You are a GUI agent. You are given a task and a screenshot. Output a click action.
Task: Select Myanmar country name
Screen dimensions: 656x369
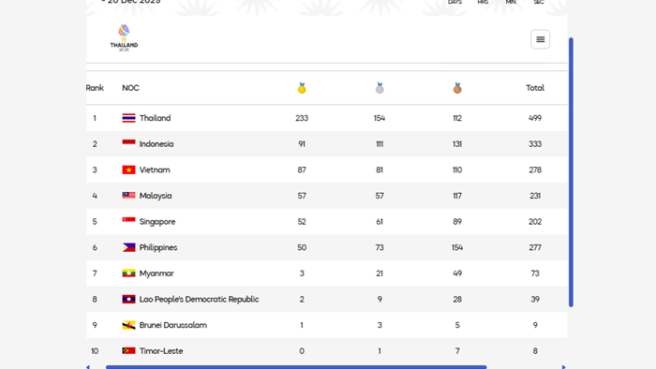(x=156, y=274)
